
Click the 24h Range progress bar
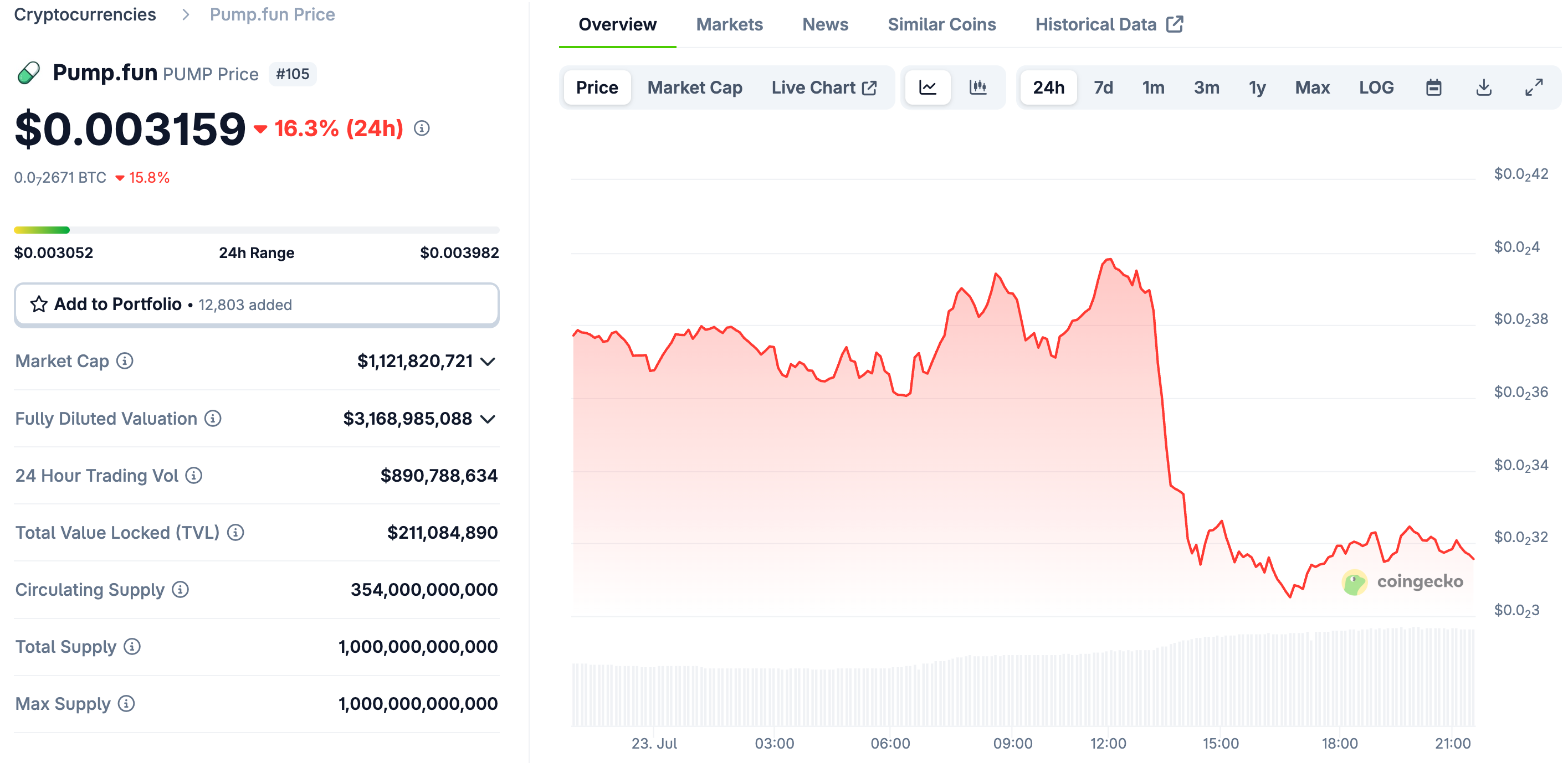click(257, 230)
